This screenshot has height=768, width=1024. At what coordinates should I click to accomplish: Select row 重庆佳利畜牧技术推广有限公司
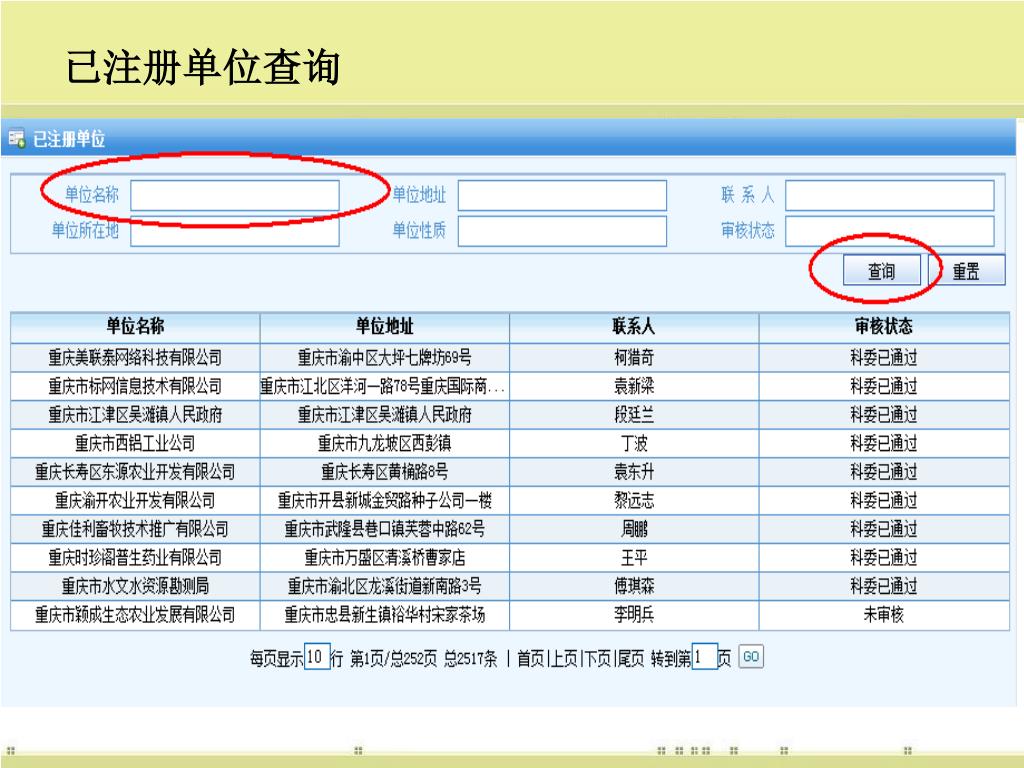510,529
